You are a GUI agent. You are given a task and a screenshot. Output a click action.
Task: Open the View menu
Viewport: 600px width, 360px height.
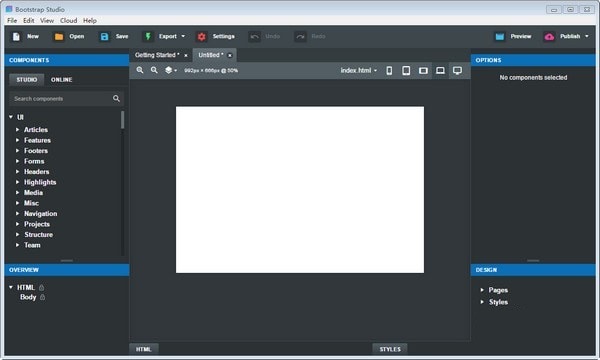tap(47, 21)
